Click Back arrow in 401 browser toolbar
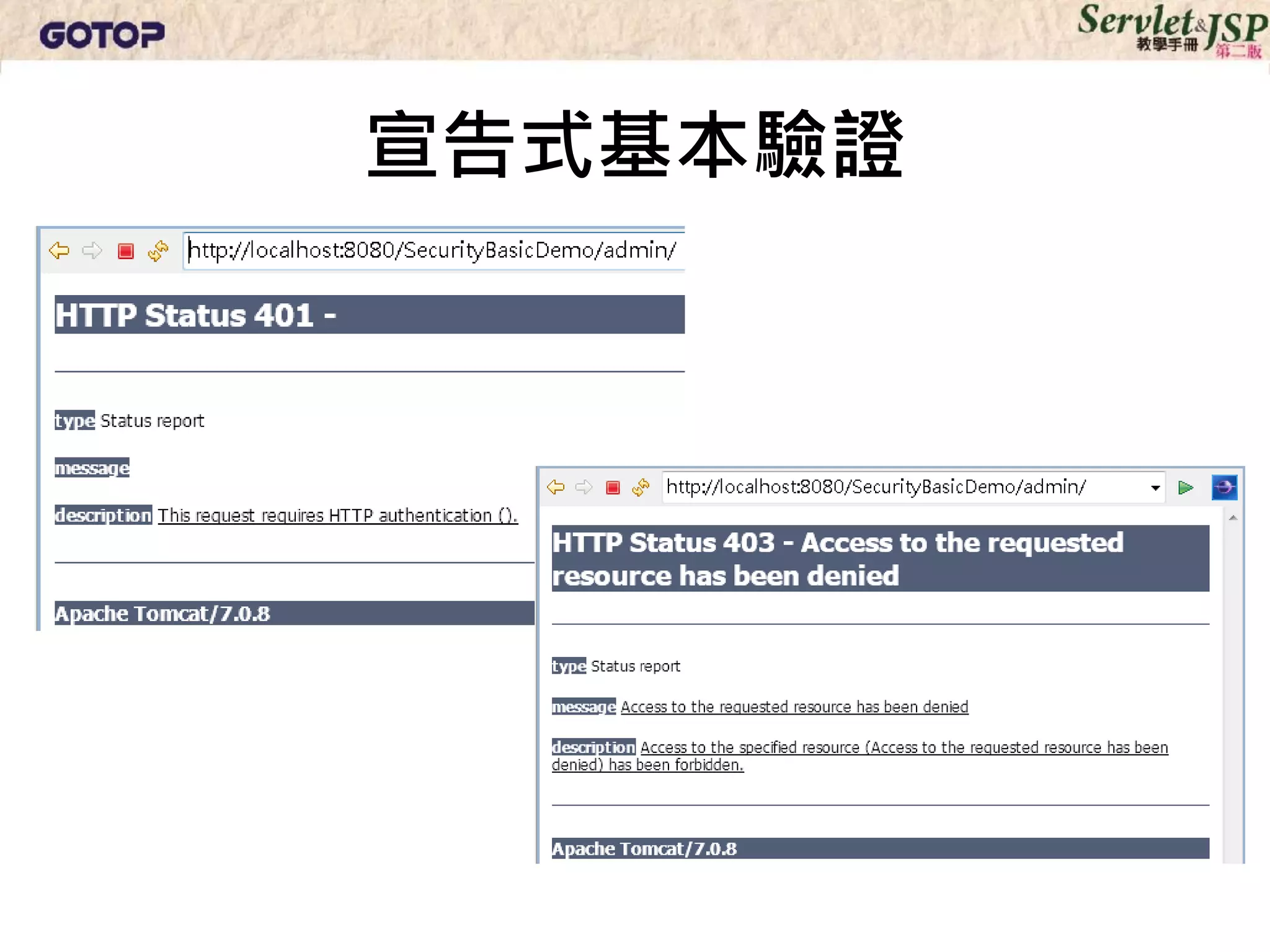The image size is (1270, 952). tap(59, 250)
